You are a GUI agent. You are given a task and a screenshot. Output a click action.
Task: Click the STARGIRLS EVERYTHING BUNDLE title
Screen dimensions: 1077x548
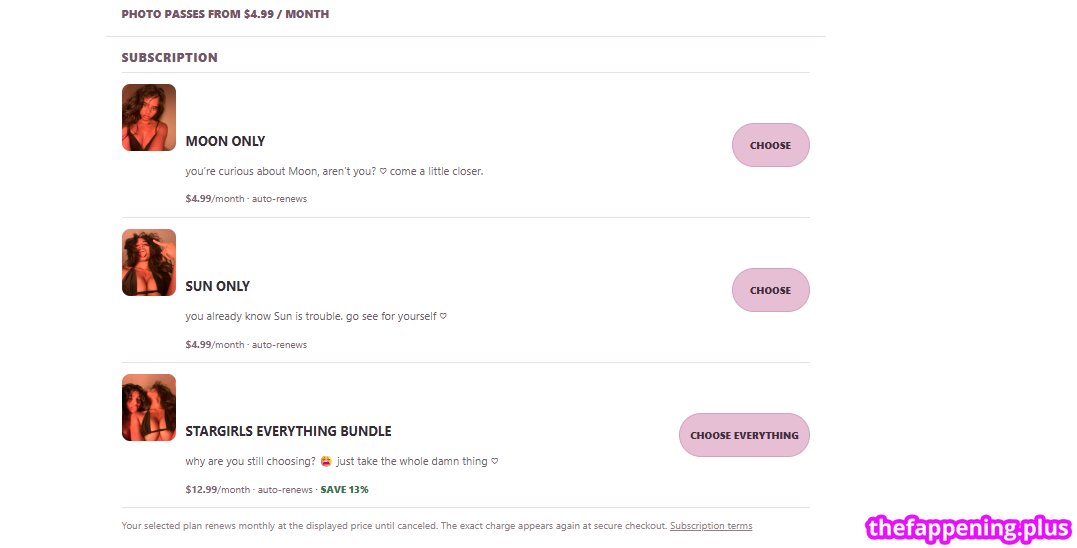pos(288,431)
